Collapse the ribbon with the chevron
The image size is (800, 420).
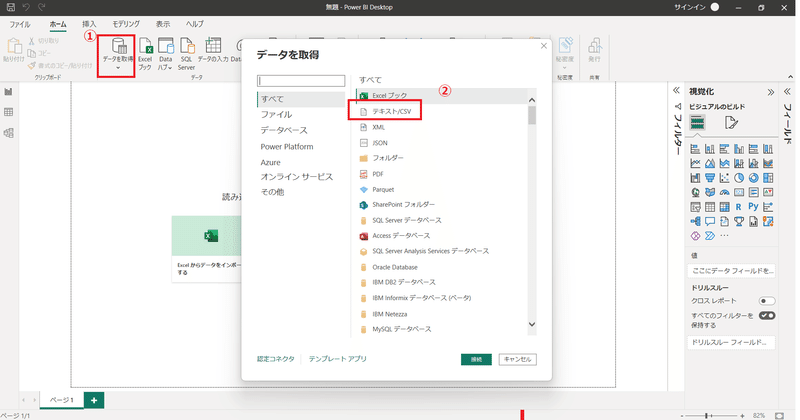pyautogui.click(x=790, y=77)
